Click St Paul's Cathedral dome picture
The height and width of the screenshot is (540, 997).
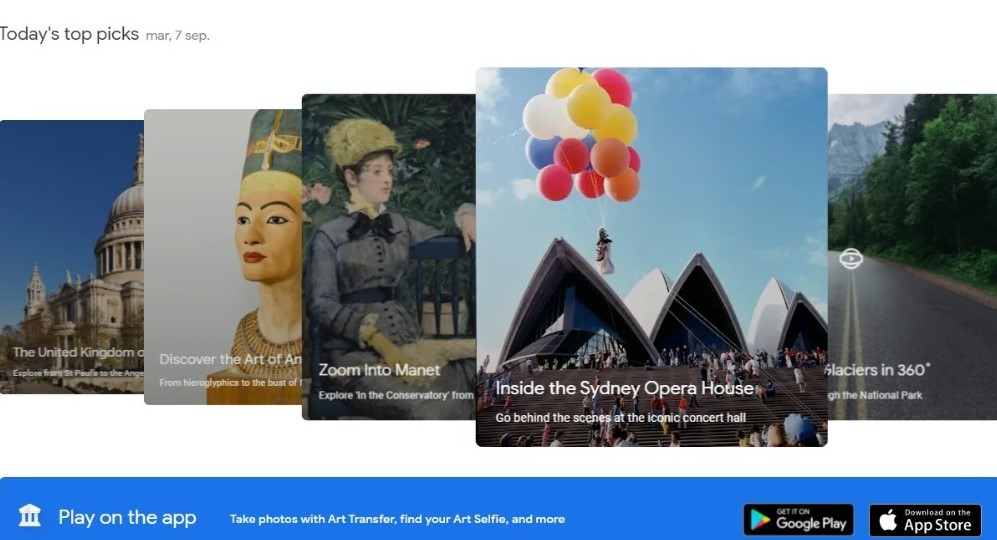(x=125, y=210)
